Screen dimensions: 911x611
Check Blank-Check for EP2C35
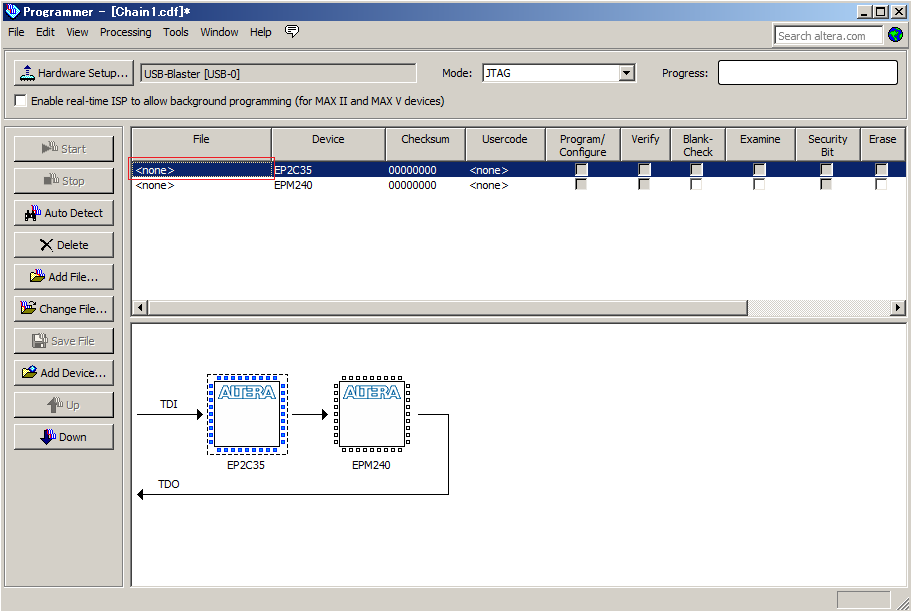tap(696, 170)
